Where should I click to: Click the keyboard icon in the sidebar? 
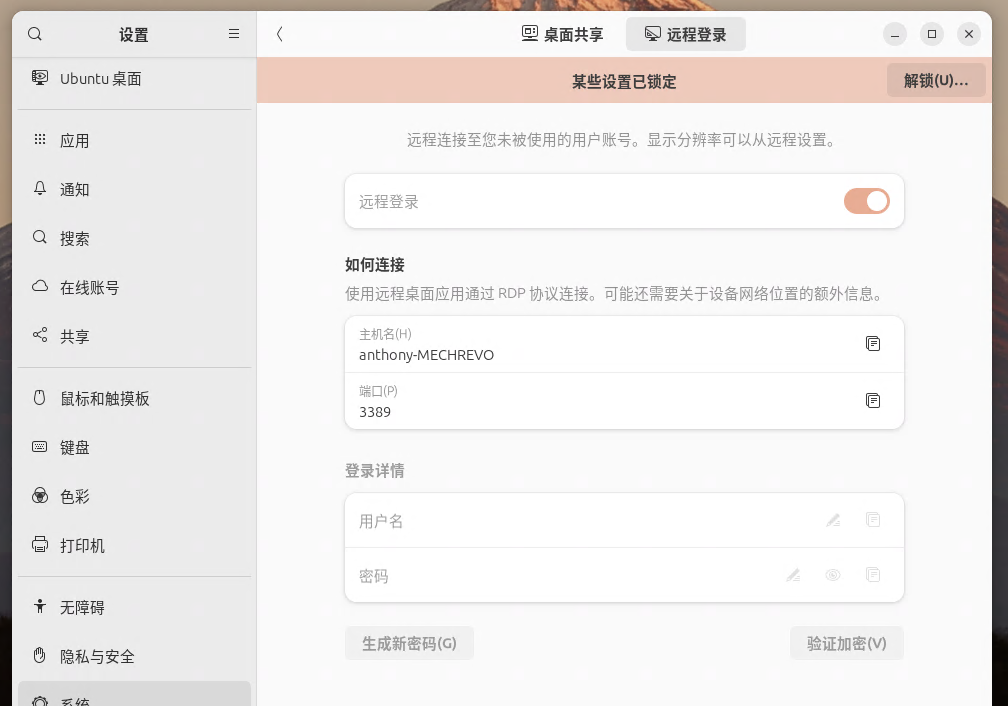coord(39,447)
